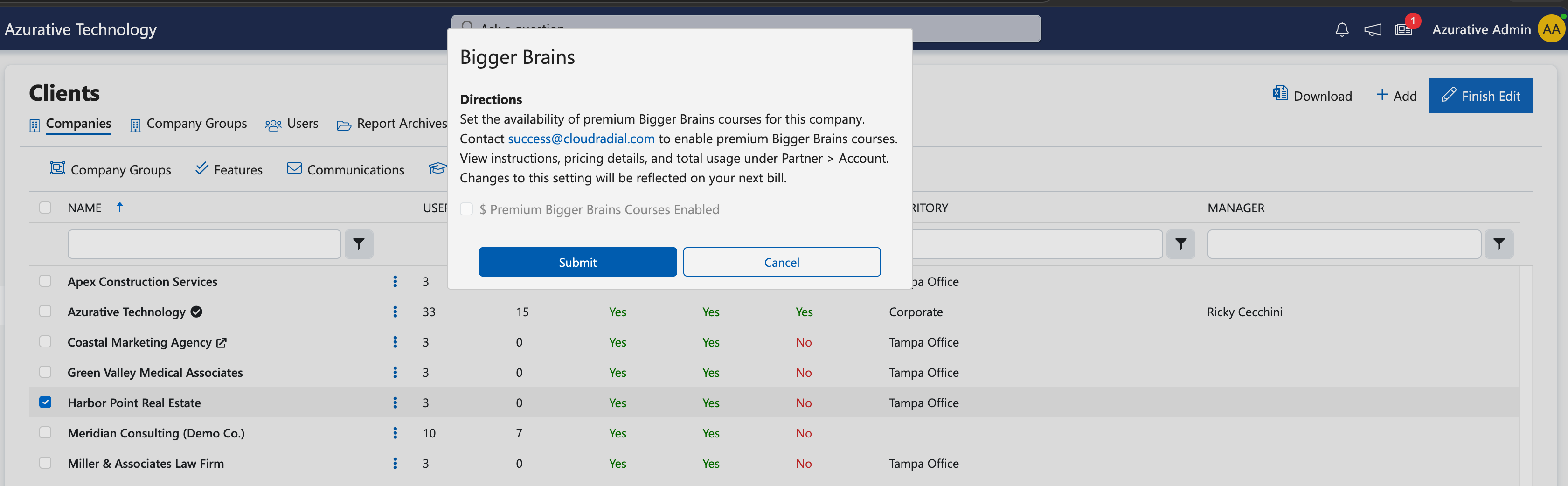Open Coastal Marketing Agency external link icon
The height and width of the screenshot is (486, 1568).
[222, 343]
